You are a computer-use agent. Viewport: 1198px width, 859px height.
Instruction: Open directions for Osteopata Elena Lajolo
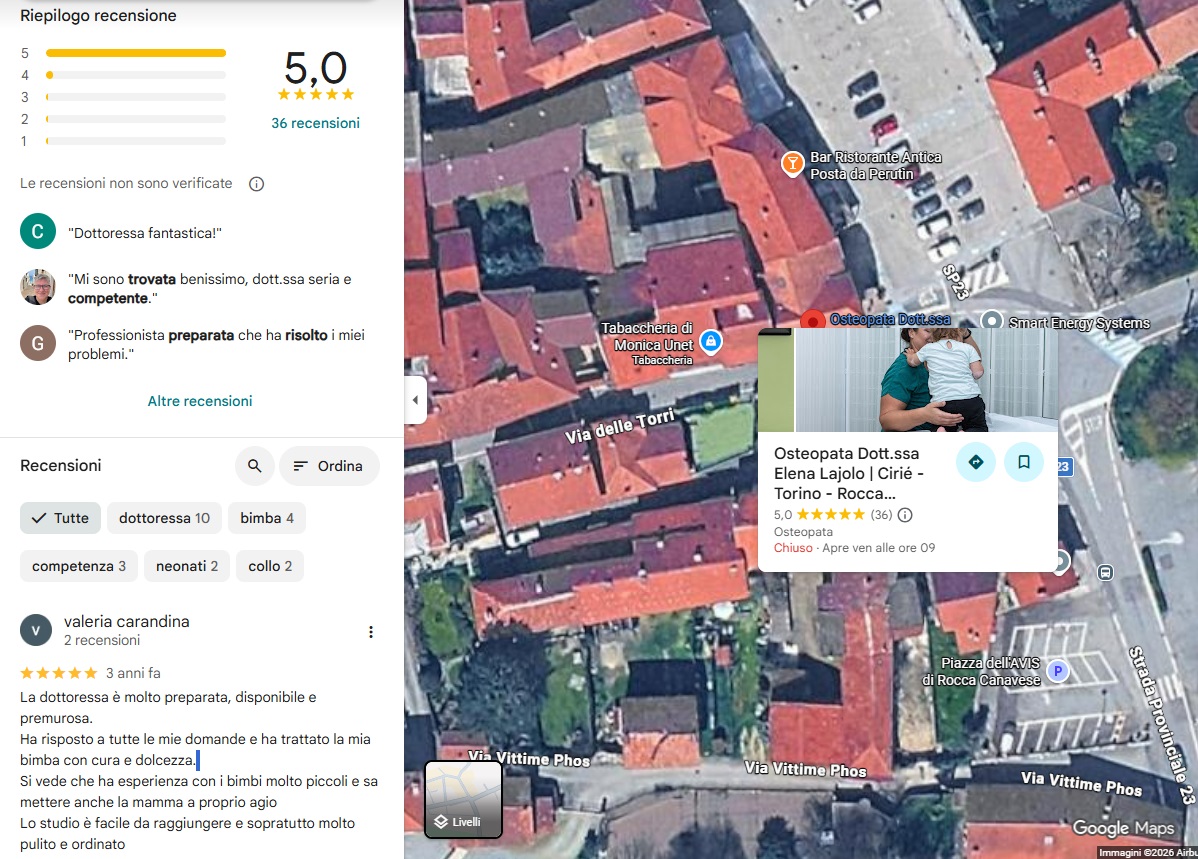pos(976,462)
